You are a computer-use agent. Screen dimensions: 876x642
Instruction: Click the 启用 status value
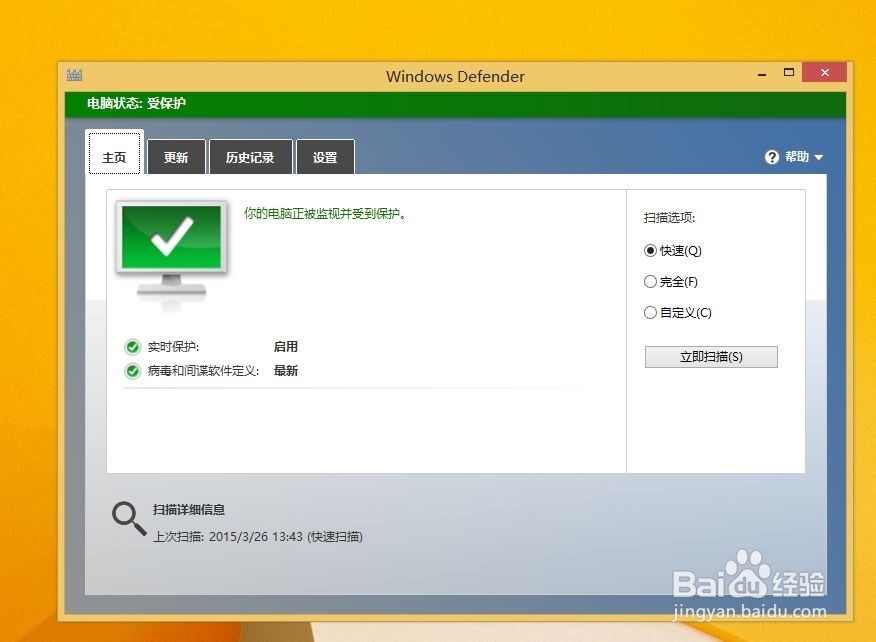285,346
